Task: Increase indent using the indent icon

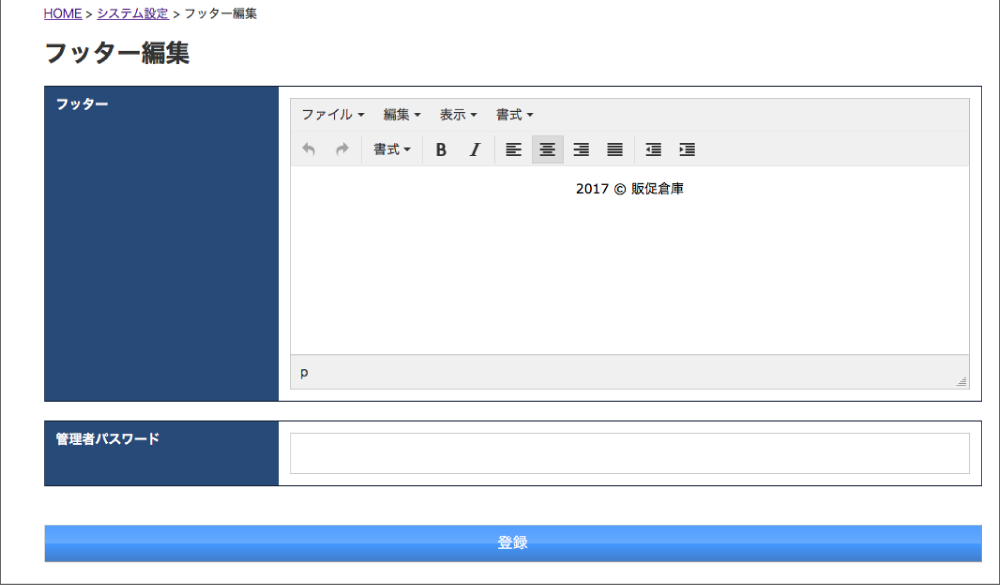Action: [687, 149]
